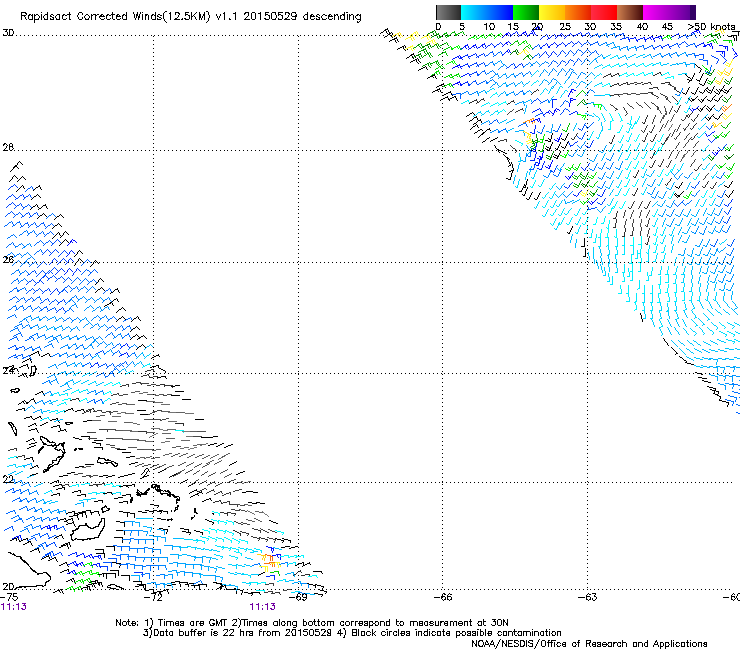Click the 'NOAA/NESDIS/Office of Research and Applications' credit
This screenshot has height=650, width=740.
pos(589,644)
